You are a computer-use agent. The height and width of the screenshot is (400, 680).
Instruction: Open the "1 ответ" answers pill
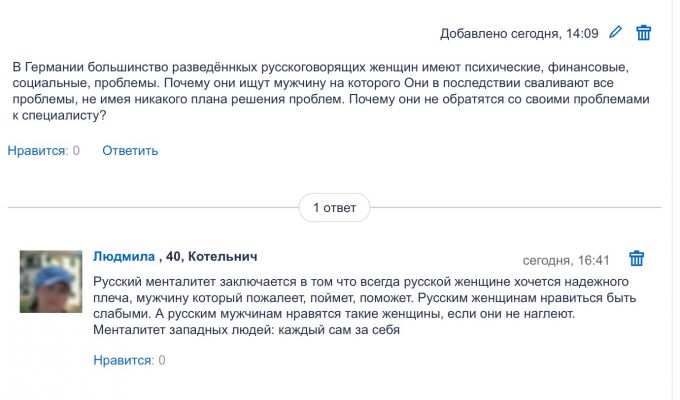pyautogui.click(x=334, y=208)
